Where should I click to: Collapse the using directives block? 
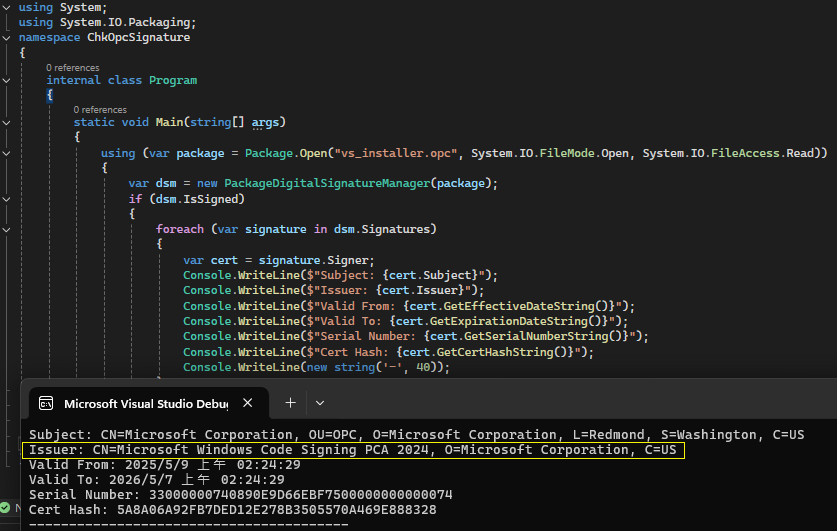click(x=7, y=8)
